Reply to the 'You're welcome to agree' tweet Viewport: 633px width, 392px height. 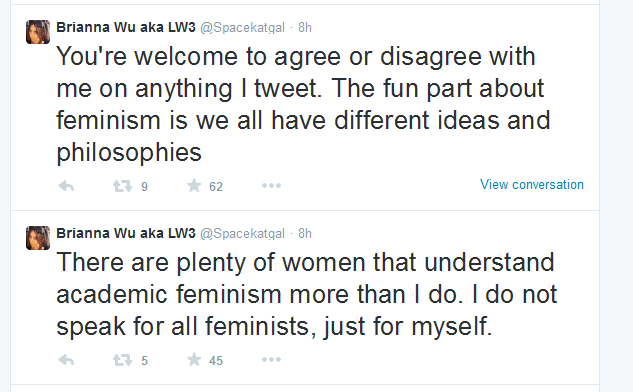(66, 186)
